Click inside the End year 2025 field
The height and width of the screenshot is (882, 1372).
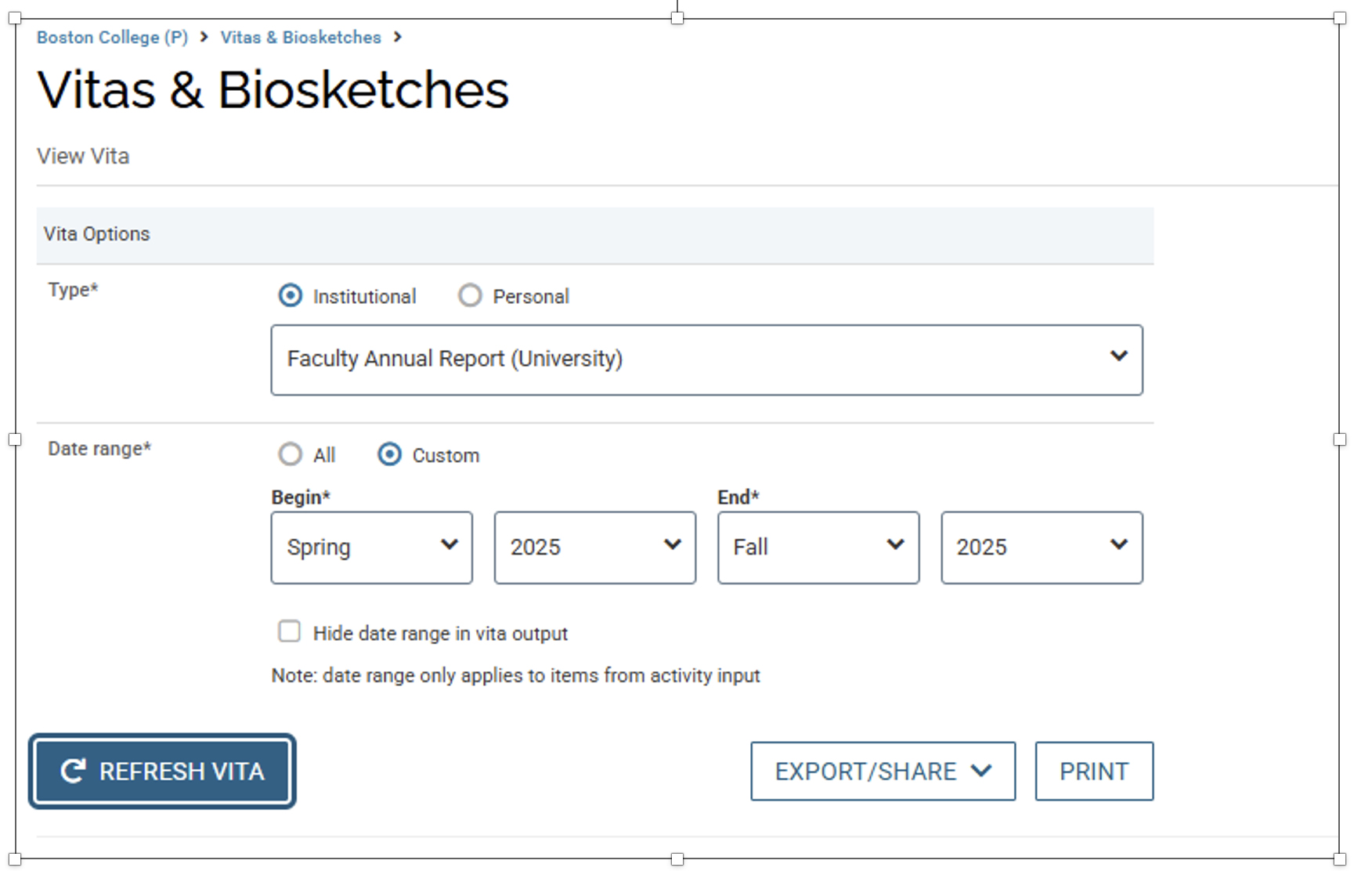click(x=1018, y=547)
